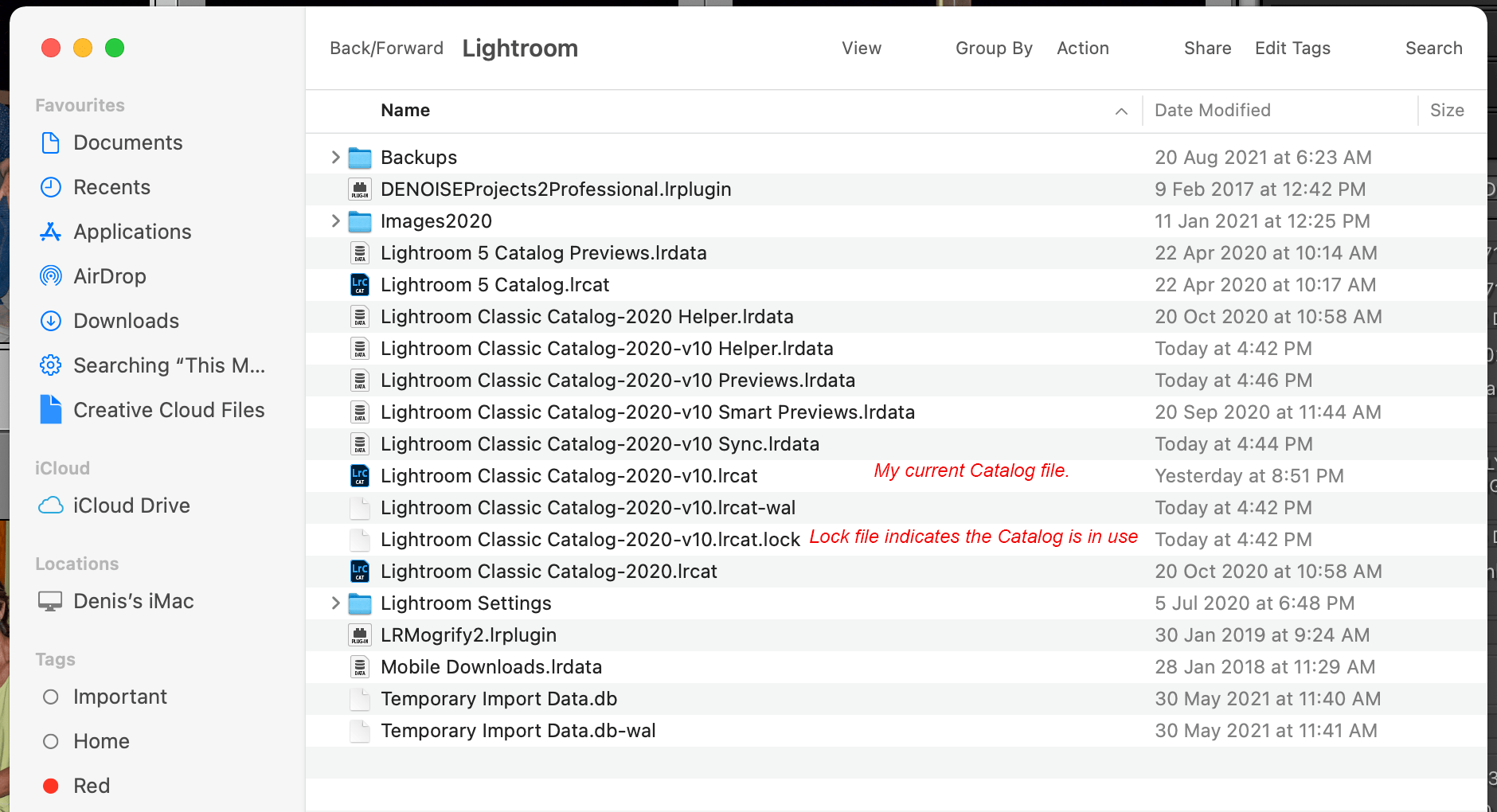Open the Downloads sidebar icon
This screenshot has height=812, width=1497.
click(50, 321)
